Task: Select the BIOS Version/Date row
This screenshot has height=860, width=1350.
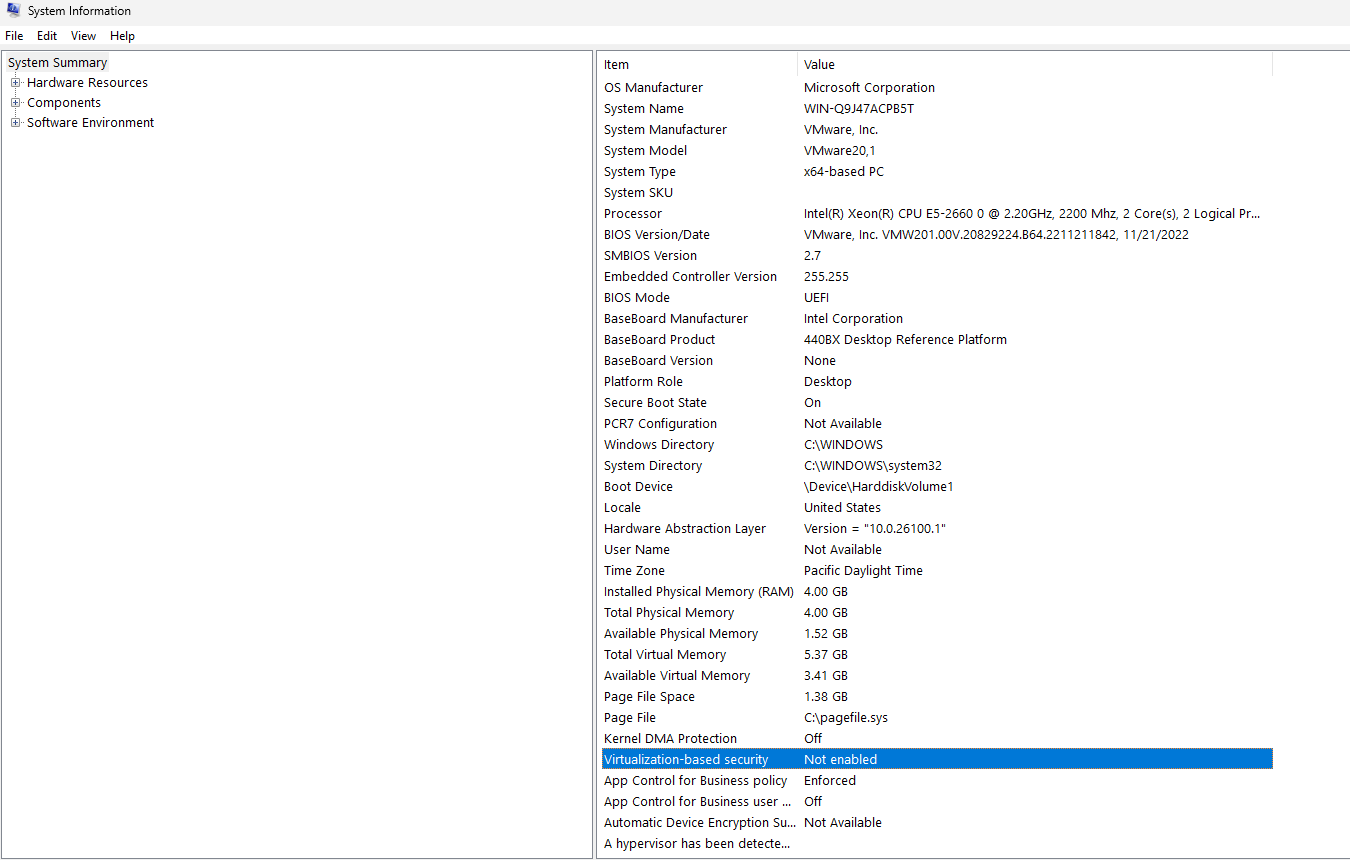Action: 937,235
